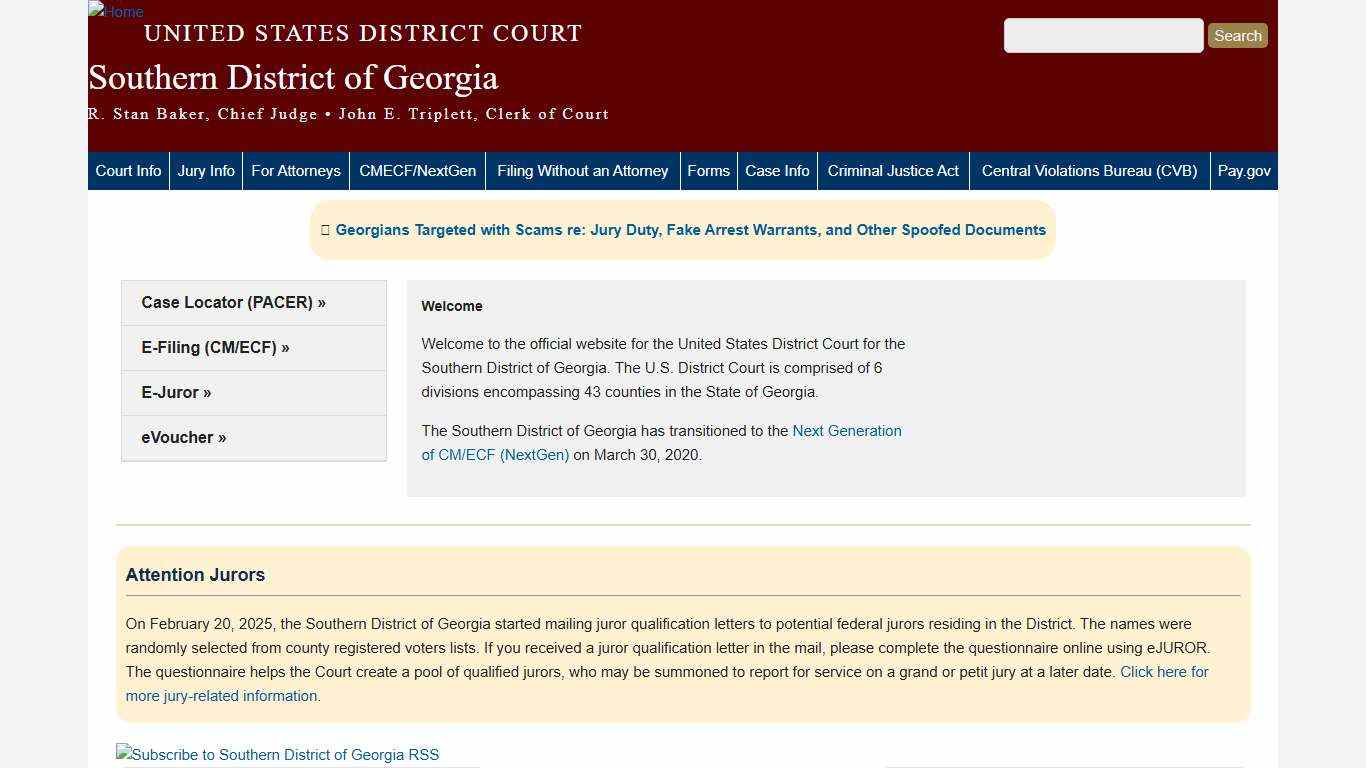Click here for more jury-related information
1366x768 pixels.
pos(1163,671)
